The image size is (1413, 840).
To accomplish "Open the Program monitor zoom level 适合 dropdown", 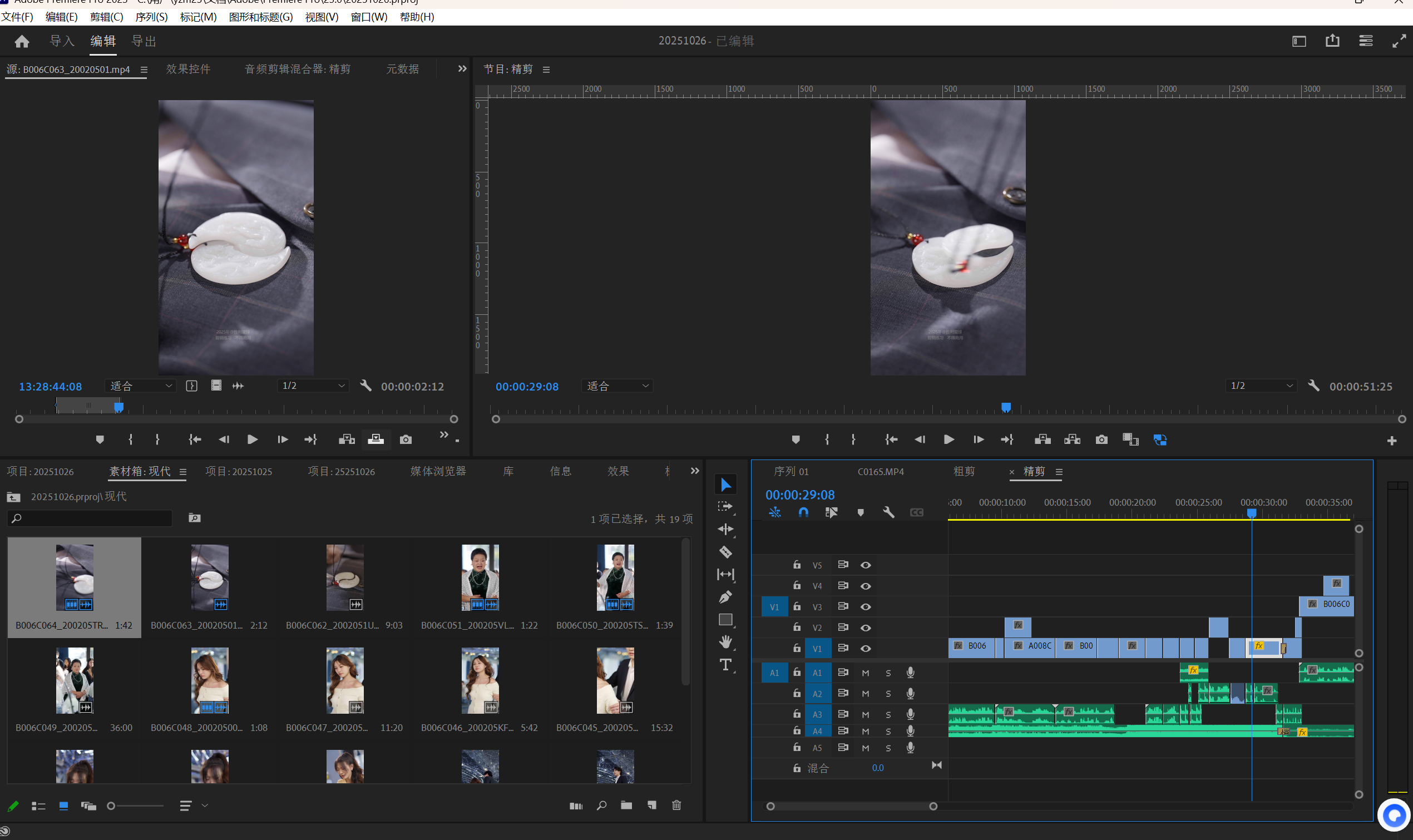I will [x=617, y=386].
